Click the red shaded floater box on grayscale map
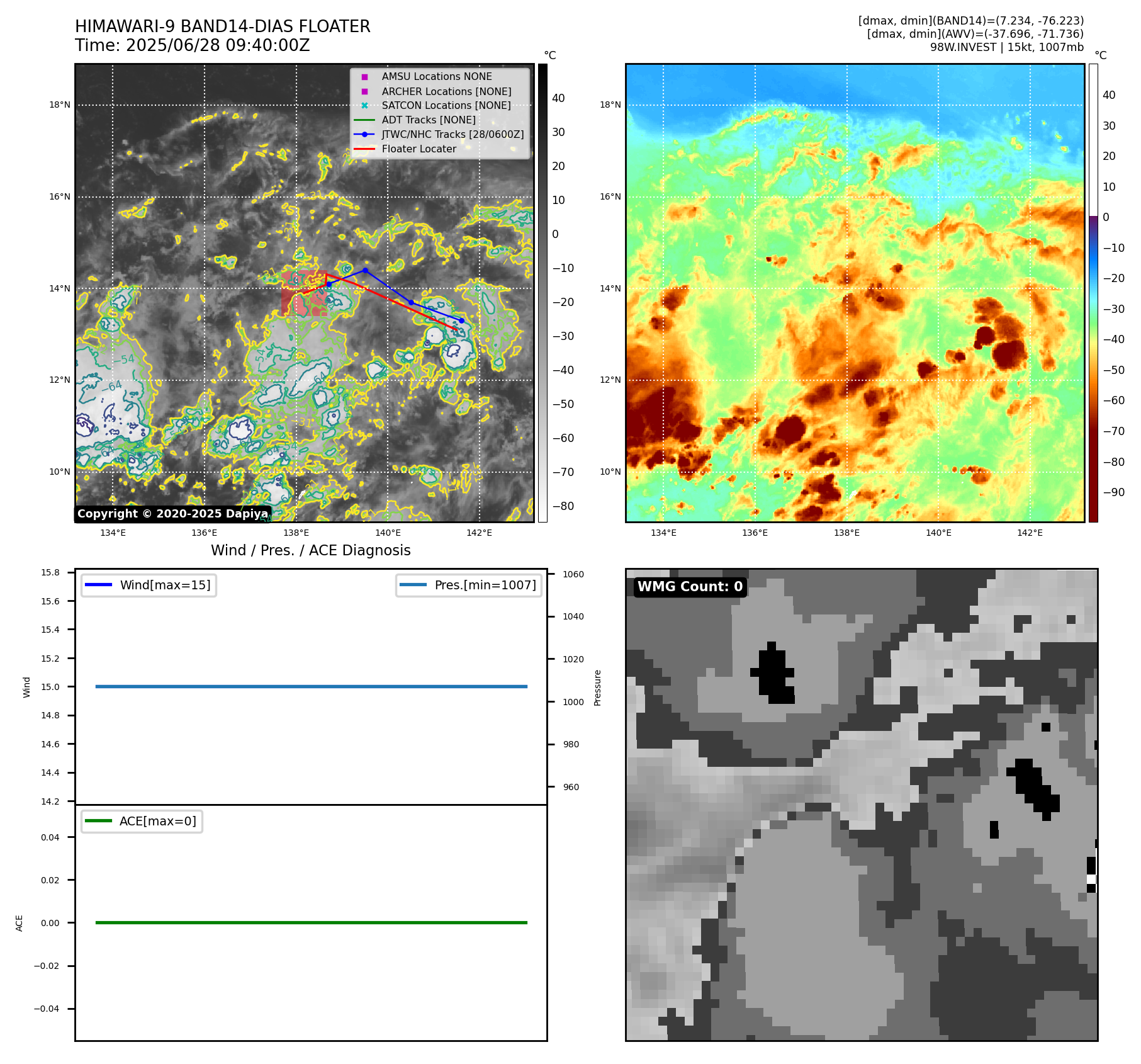 click(304, 293)
